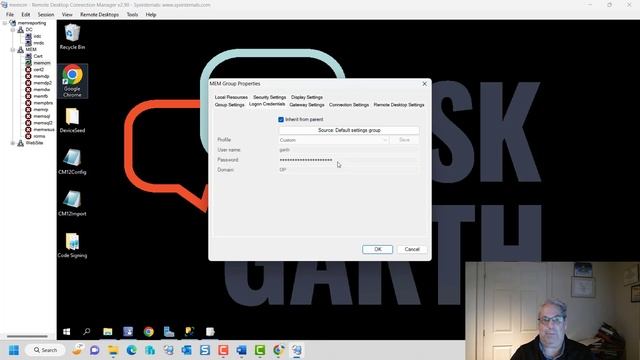Open the File menu

click(10, 14)
